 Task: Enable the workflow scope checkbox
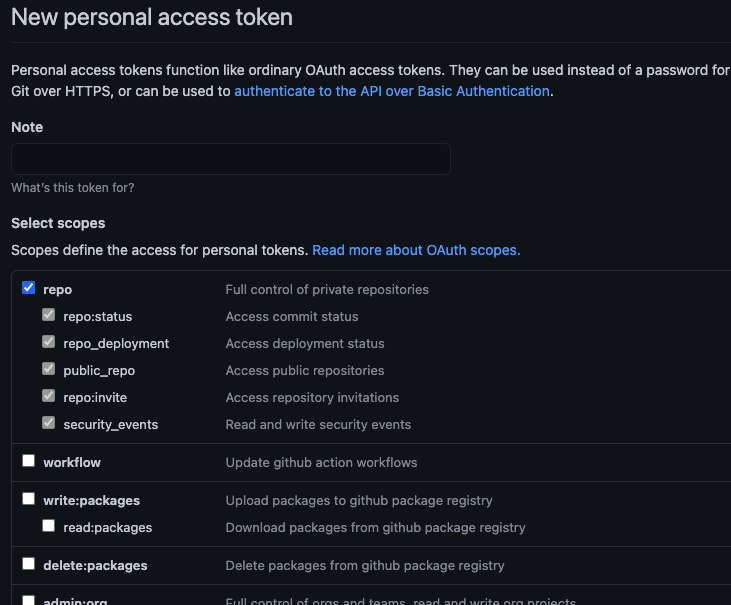click(x=29, y=461)
